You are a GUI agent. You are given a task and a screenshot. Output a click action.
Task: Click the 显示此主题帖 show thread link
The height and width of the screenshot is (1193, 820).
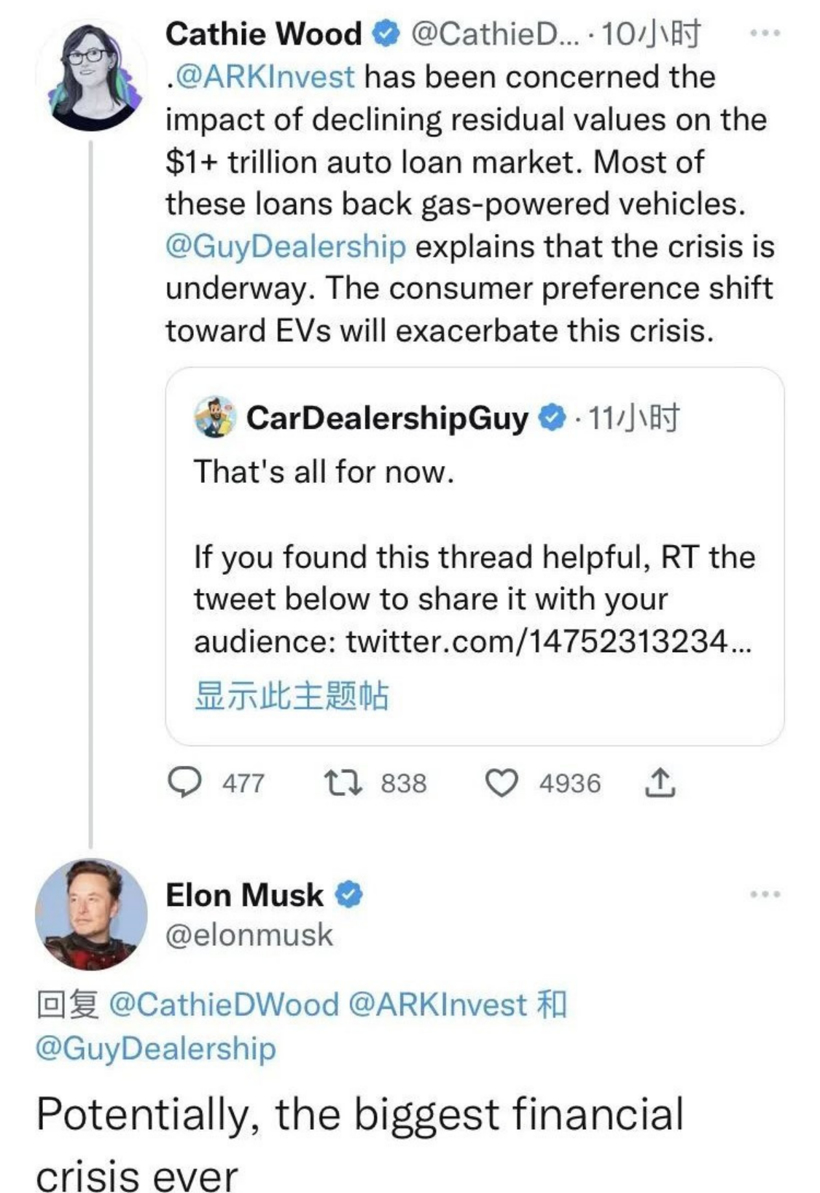click(292, 695)
